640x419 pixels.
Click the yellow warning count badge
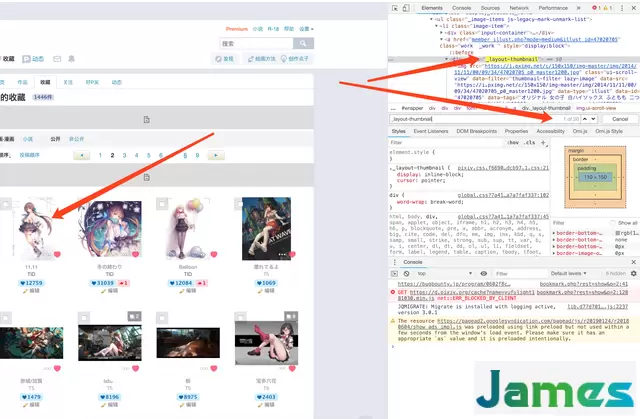[x=607, y=8]
